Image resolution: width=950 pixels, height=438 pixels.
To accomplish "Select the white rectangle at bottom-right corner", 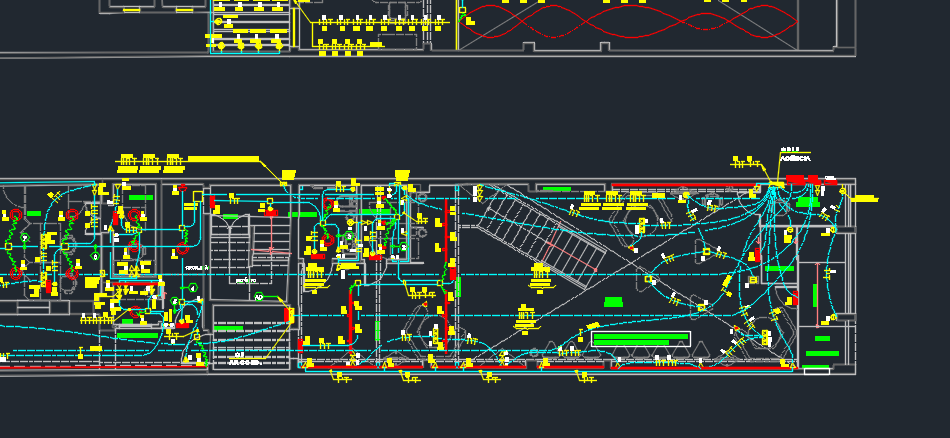I will pyautogui.click(x=816, y=371).
